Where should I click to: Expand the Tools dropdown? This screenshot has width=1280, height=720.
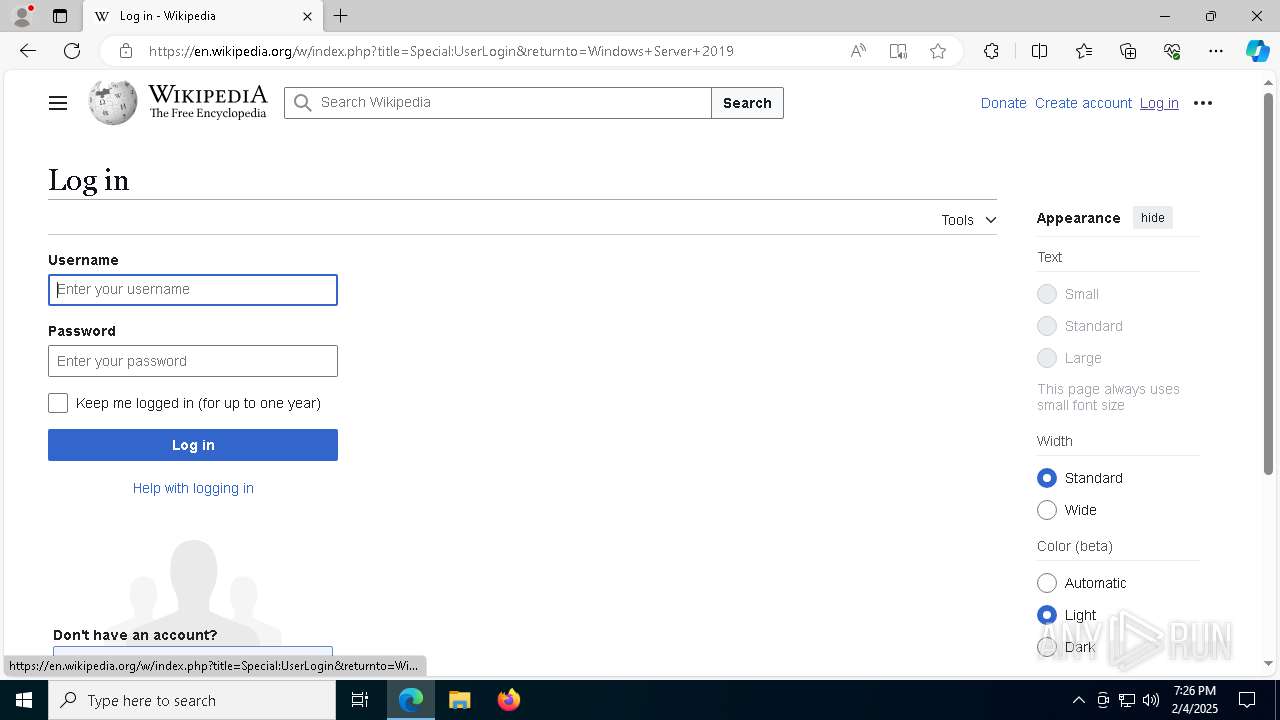point(969,220)
